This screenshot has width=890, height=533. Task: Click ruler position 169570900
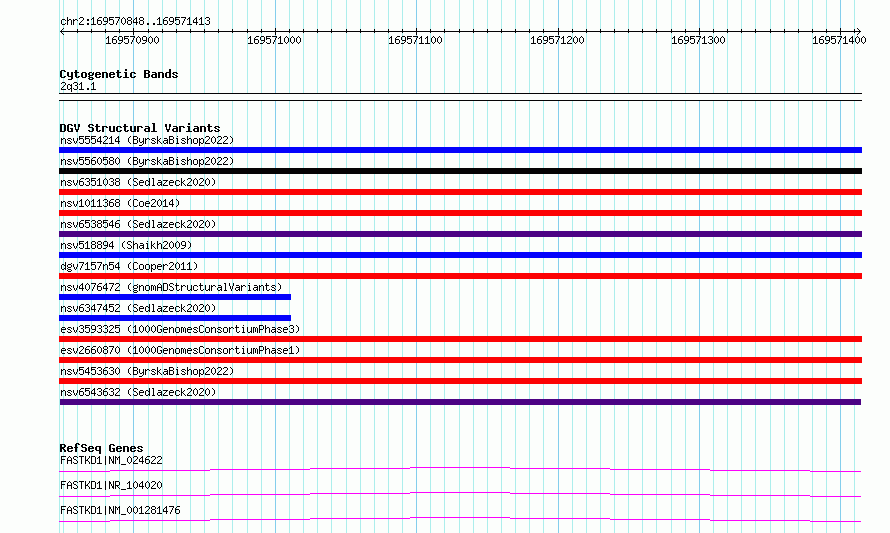(132, 40)
